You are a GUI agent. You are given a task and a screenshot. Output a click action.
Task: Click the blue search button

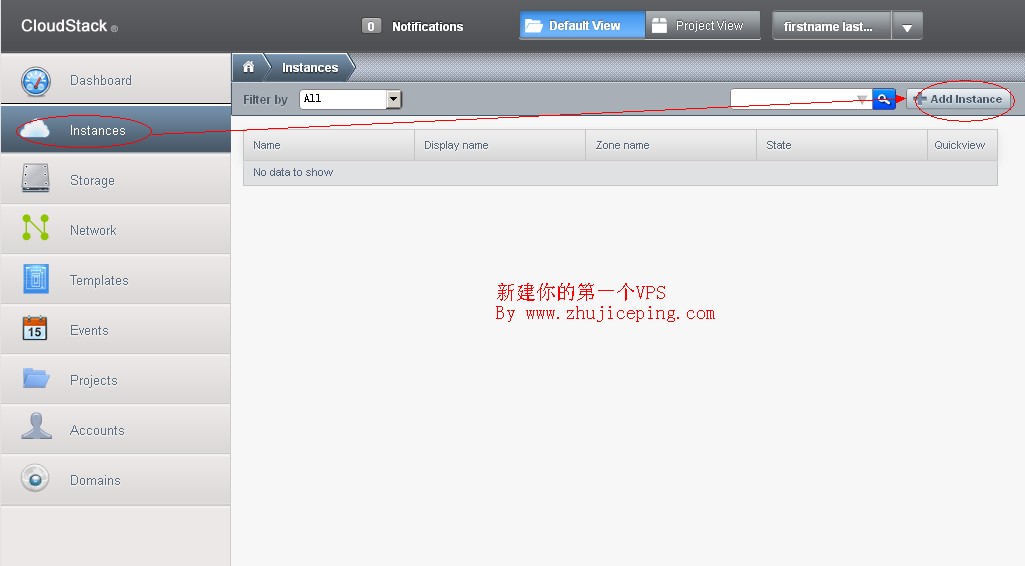(x=883, y=99)
